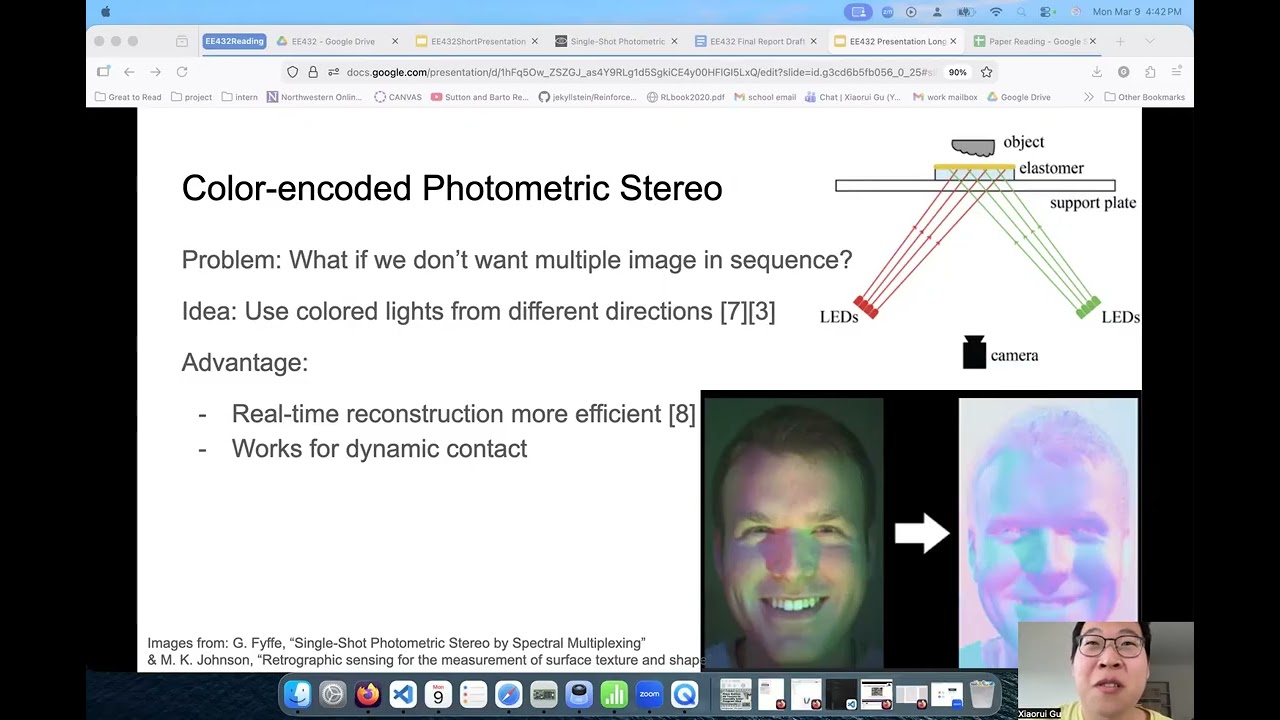
Task: Click the shield tracking protection icon
Action: (x=292, y=72)
